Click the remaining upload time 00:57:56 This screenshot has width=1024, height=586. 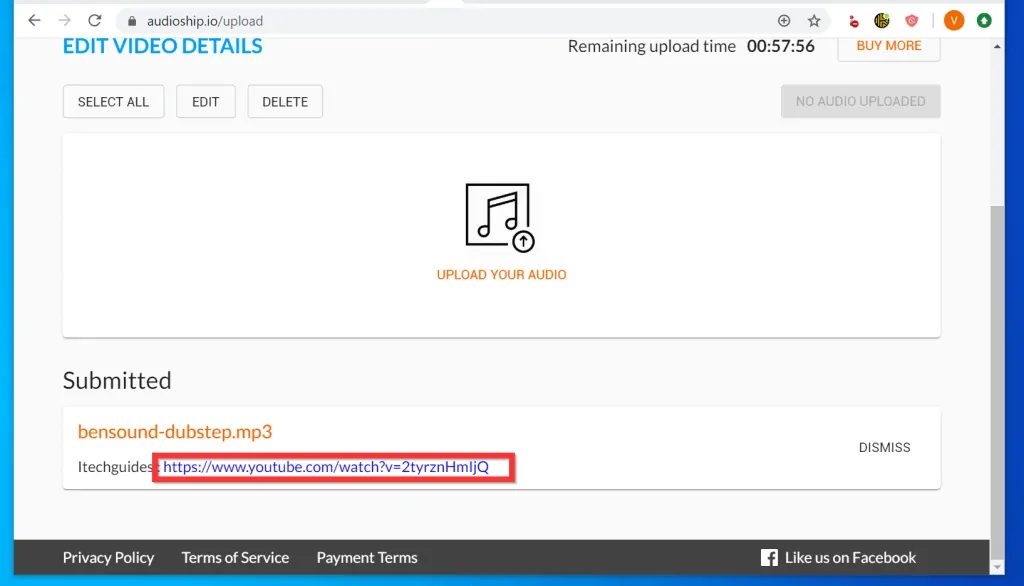tap(780, 46)
